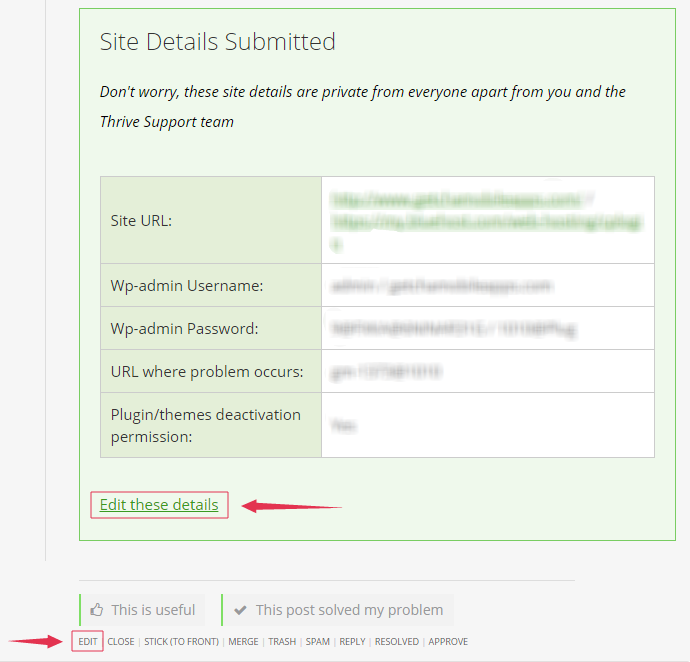Click the deactivation permission value cell
The width and height of the screenshot is (690, 662).
pyautogui.click(x=488, y=425)
